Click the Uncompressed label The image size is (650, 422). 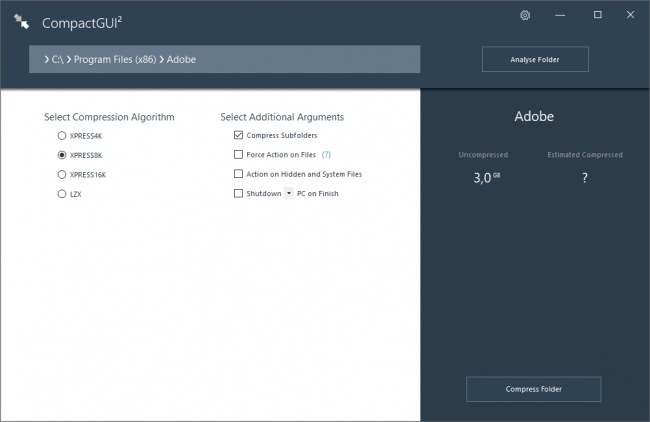pos(483,155)
